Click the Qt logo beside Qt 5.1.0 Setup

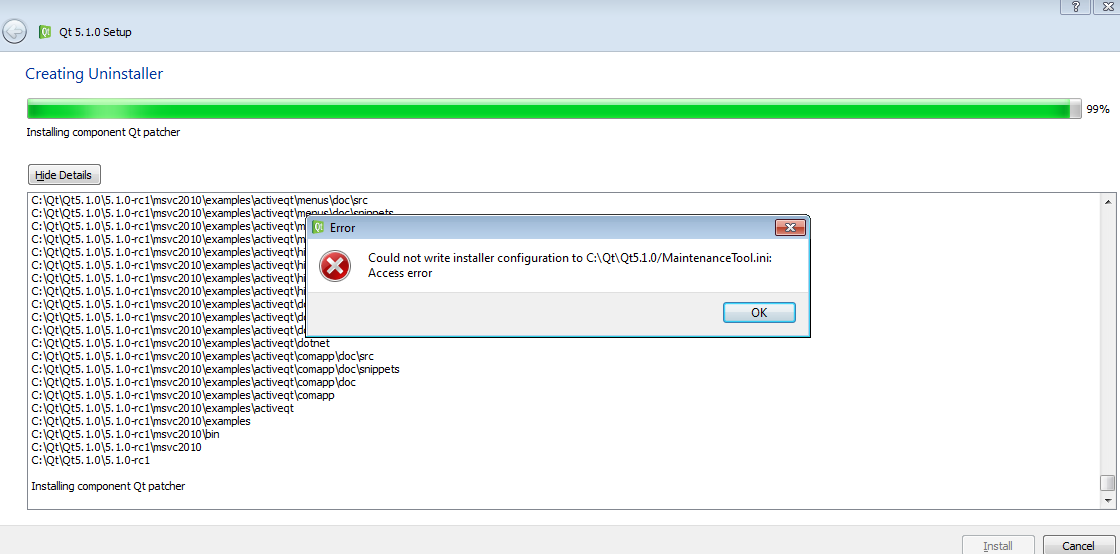tap(45, 32)
